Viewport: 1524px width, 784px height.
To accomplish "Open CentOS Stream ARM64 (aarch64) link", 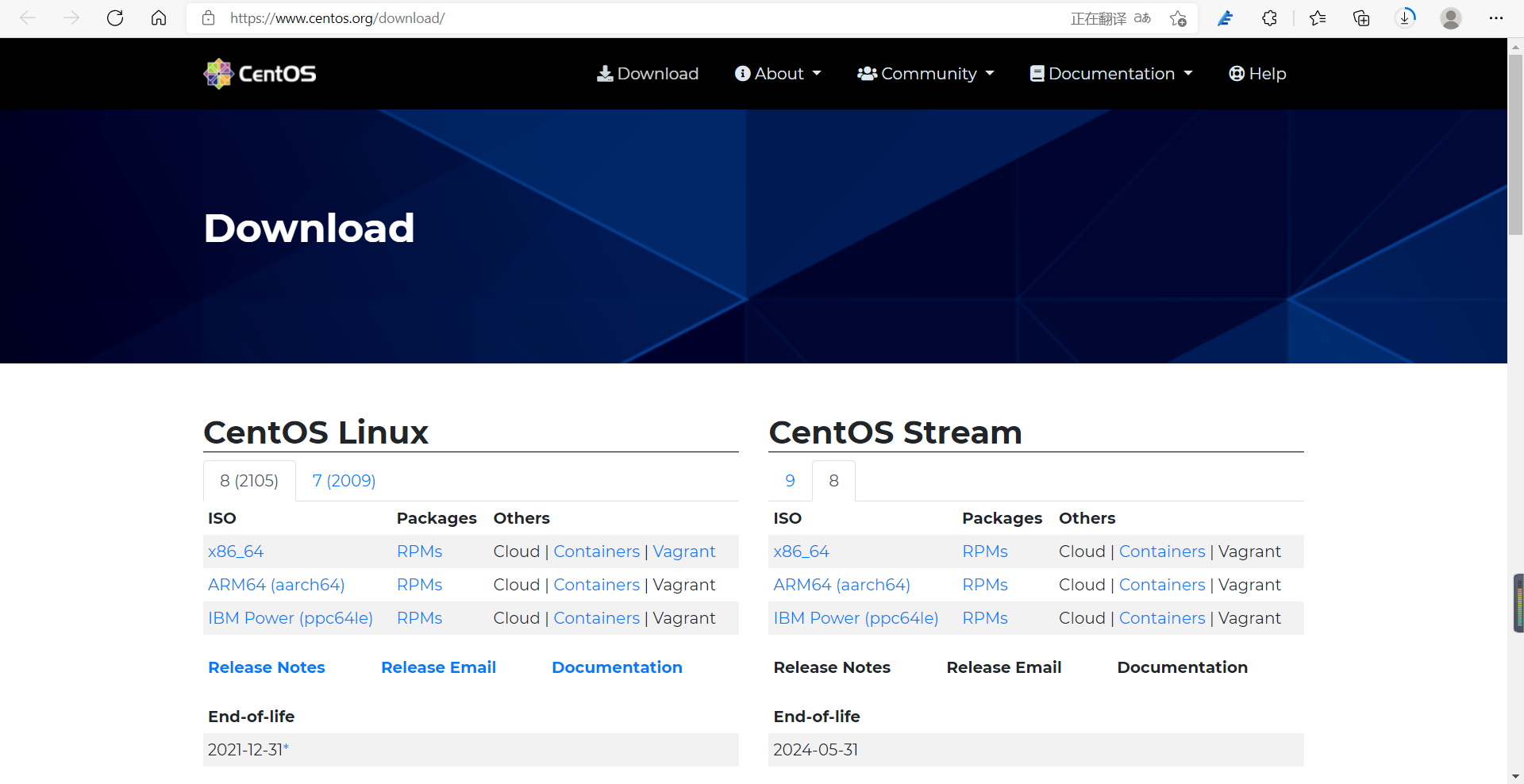I will [x=841, y=585].
